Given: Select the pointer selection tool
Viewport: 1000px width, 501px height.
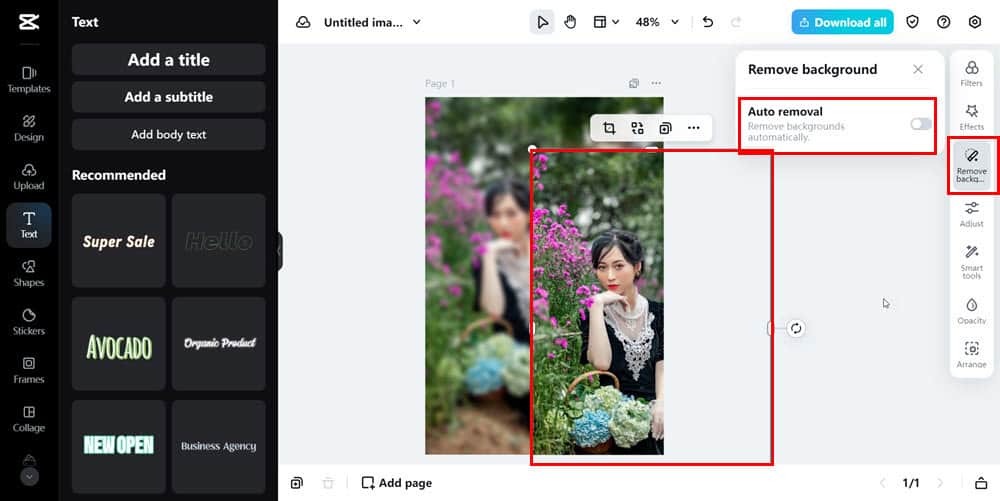Looking at the screenshot, I should tap(542, 22).
